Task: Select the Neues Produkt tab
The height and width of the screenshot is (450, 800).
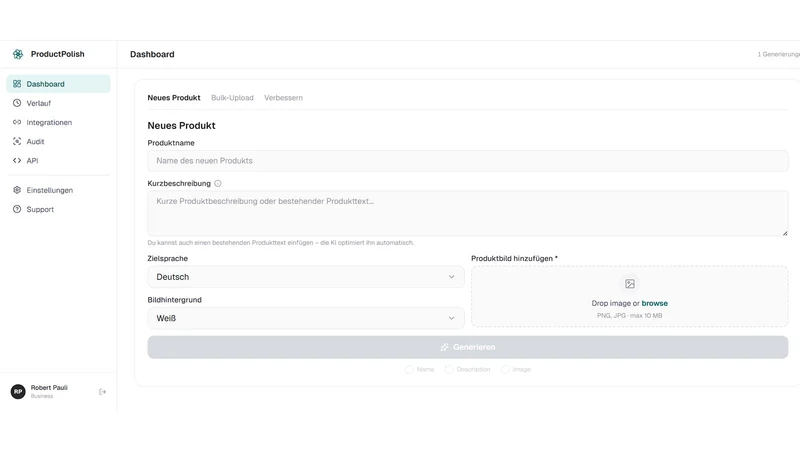Action: pyautogui.click(x=174, y=98)
